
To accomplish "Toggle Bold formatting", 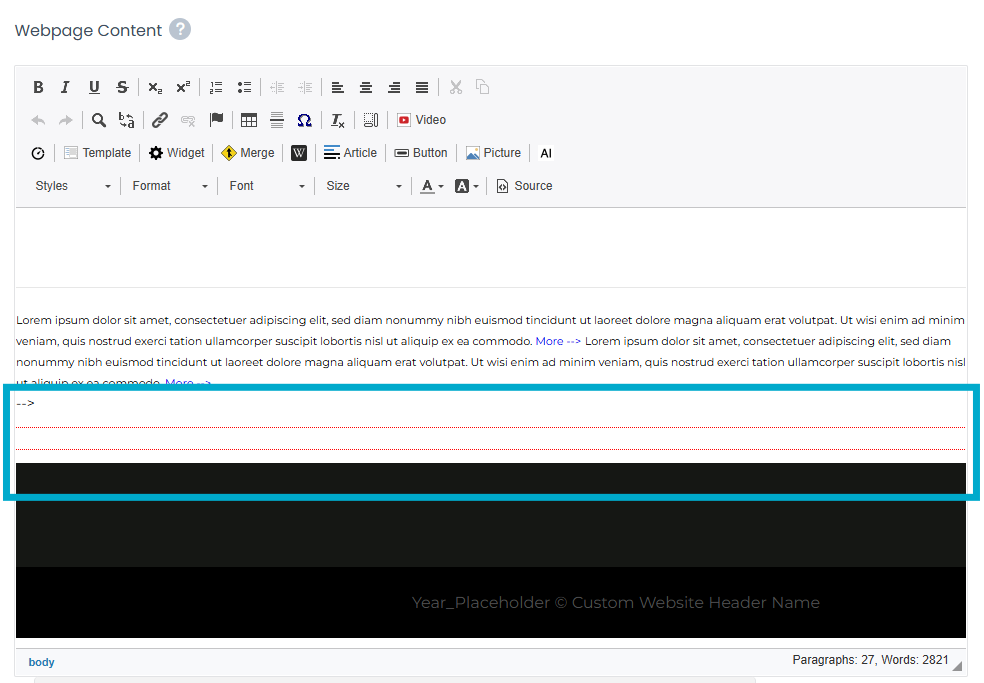I will pos(38,87).
